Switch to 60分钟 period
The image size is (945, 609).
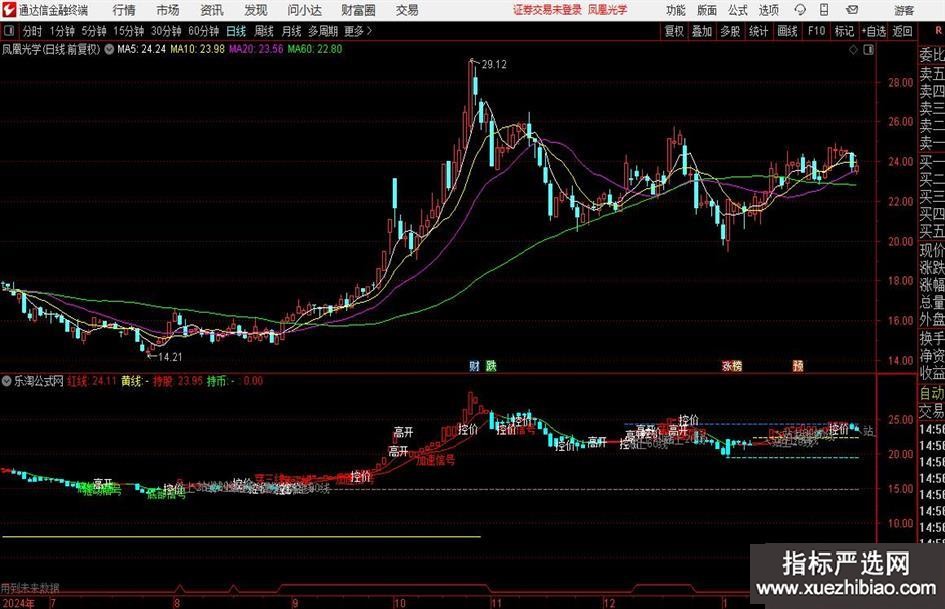203,31
